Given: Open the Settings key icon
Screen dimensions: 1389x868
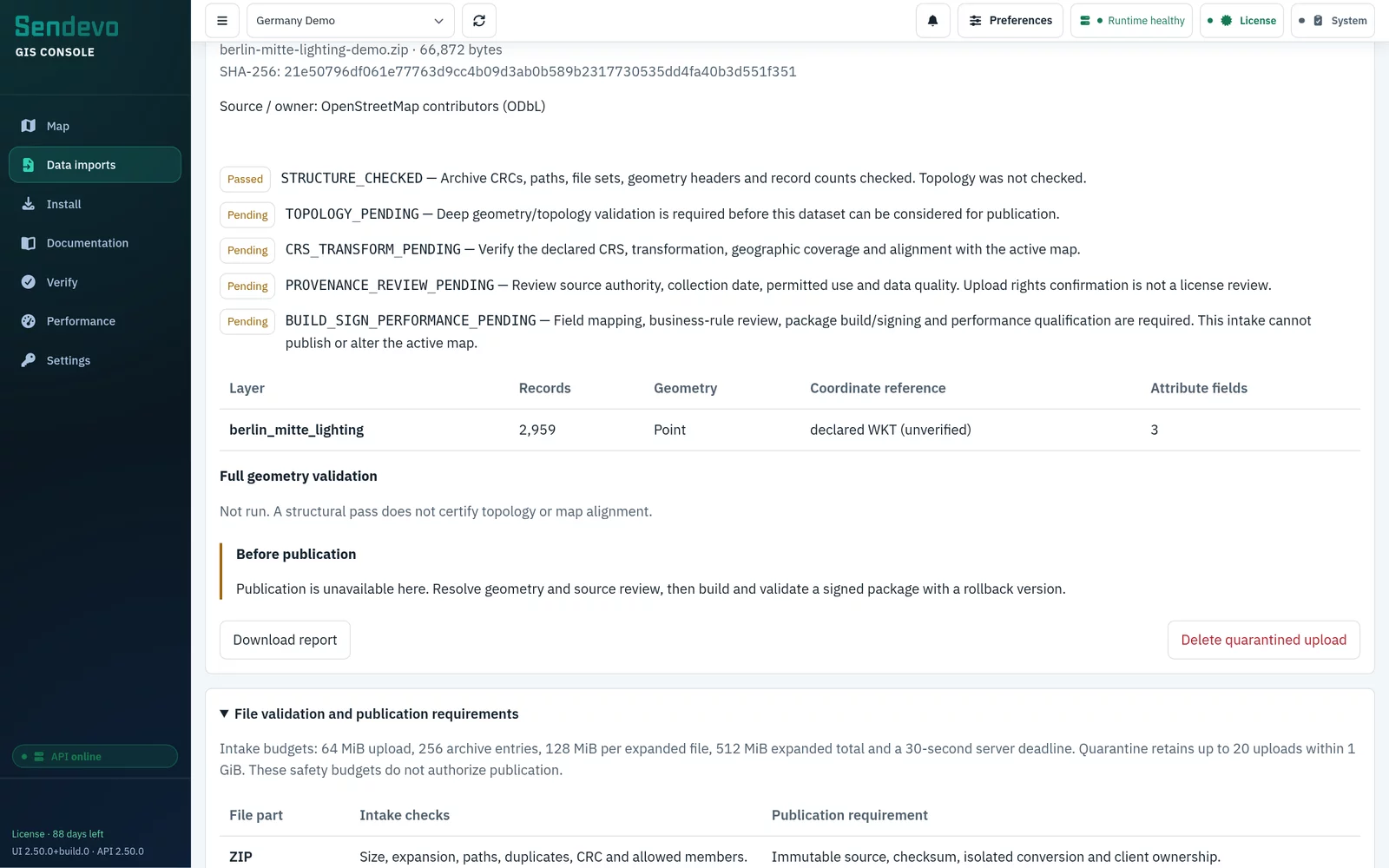Looking at the screenshot, I should pos(29,360).
